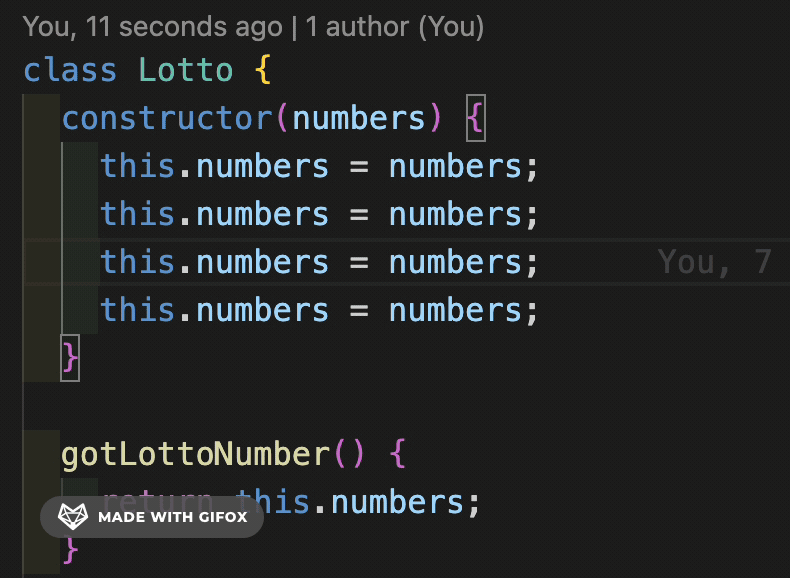Viewport: 790px width, 578px height.
Task: Click fourth "this.numbers = numbers;" line
Action: point(319,310)
